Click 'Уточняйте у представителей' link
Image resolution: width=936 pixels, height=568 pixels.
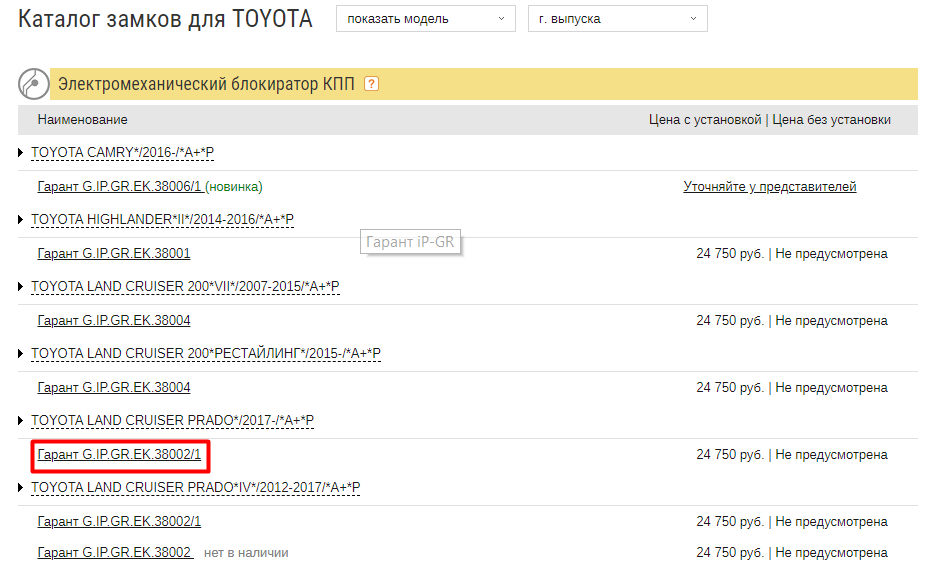pyautogui.click(x=769, y=187)
